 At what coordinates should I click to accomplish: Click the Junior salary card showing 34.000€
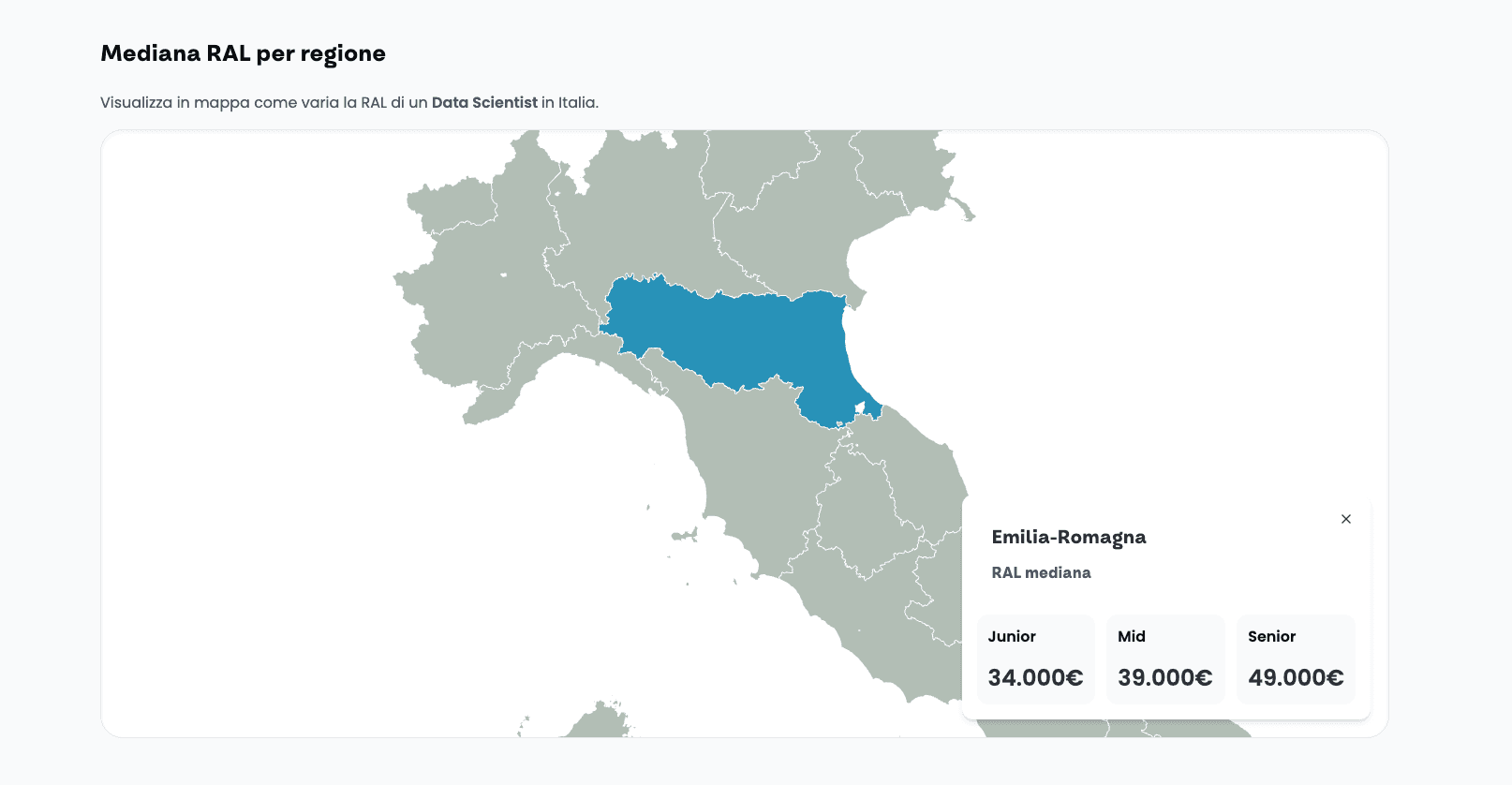[x=1035, y=659]
